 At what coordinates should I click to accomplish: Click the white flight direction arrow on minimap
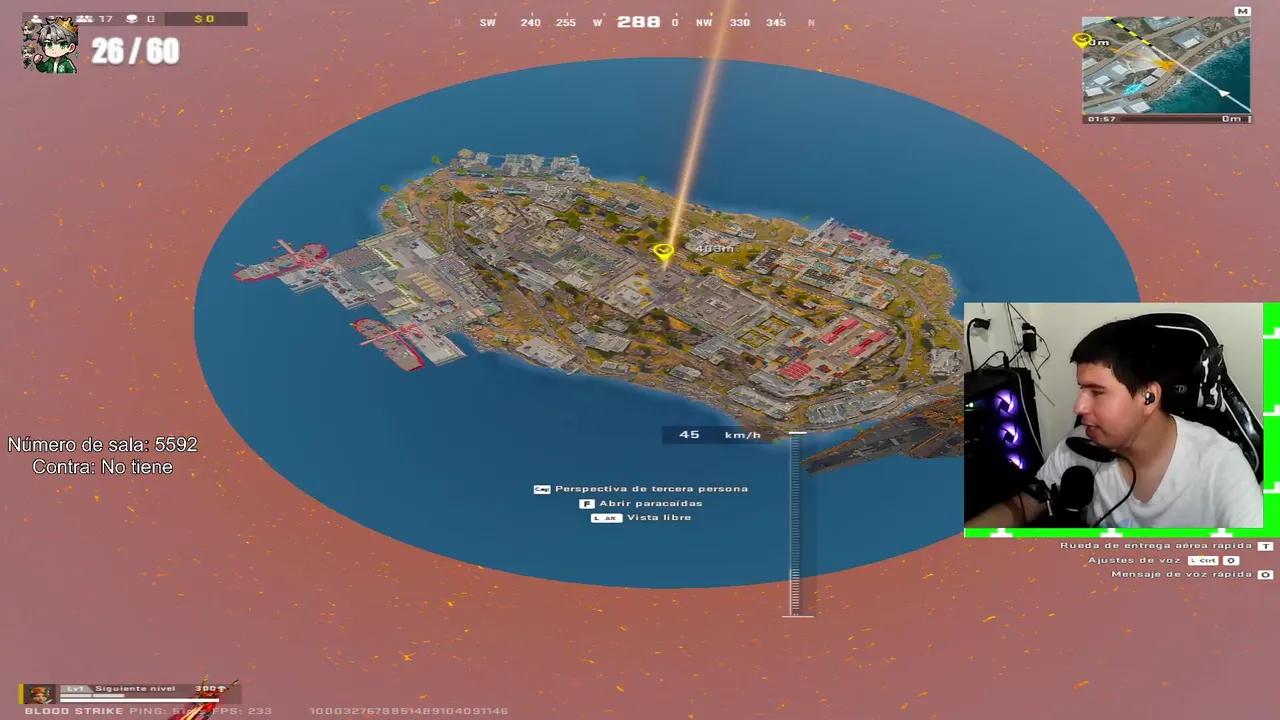pos(1224,92)
